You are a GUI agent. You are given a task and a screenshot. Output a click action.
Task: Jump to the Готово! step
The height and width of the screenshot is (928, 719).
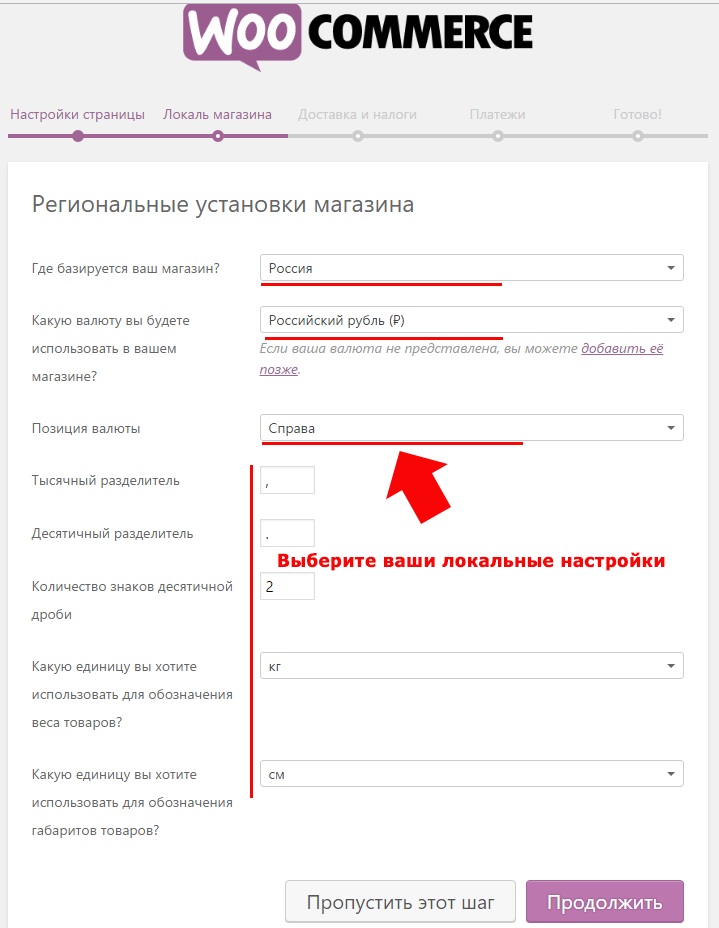pos(637,114)
